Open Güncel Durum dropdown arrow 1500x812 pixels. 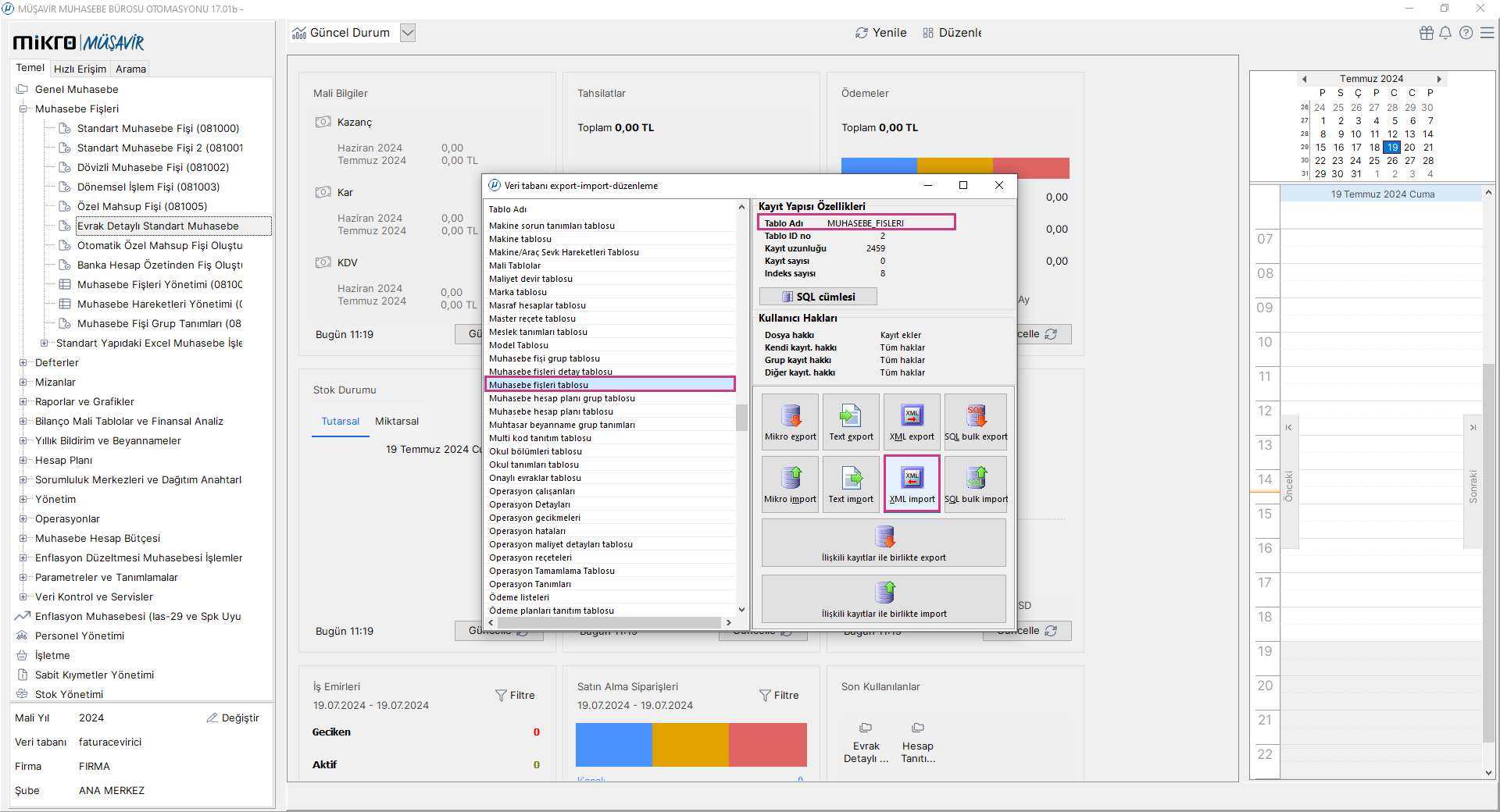pyautogui.click(x=407, y=33)
